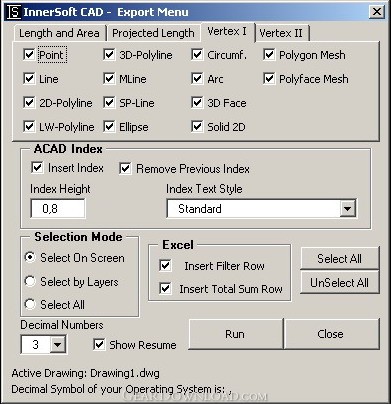Toggle Remove Previous Index checkbox
Image resolution: width=391 pixels, height=404 pixels.
pos(125,168)
